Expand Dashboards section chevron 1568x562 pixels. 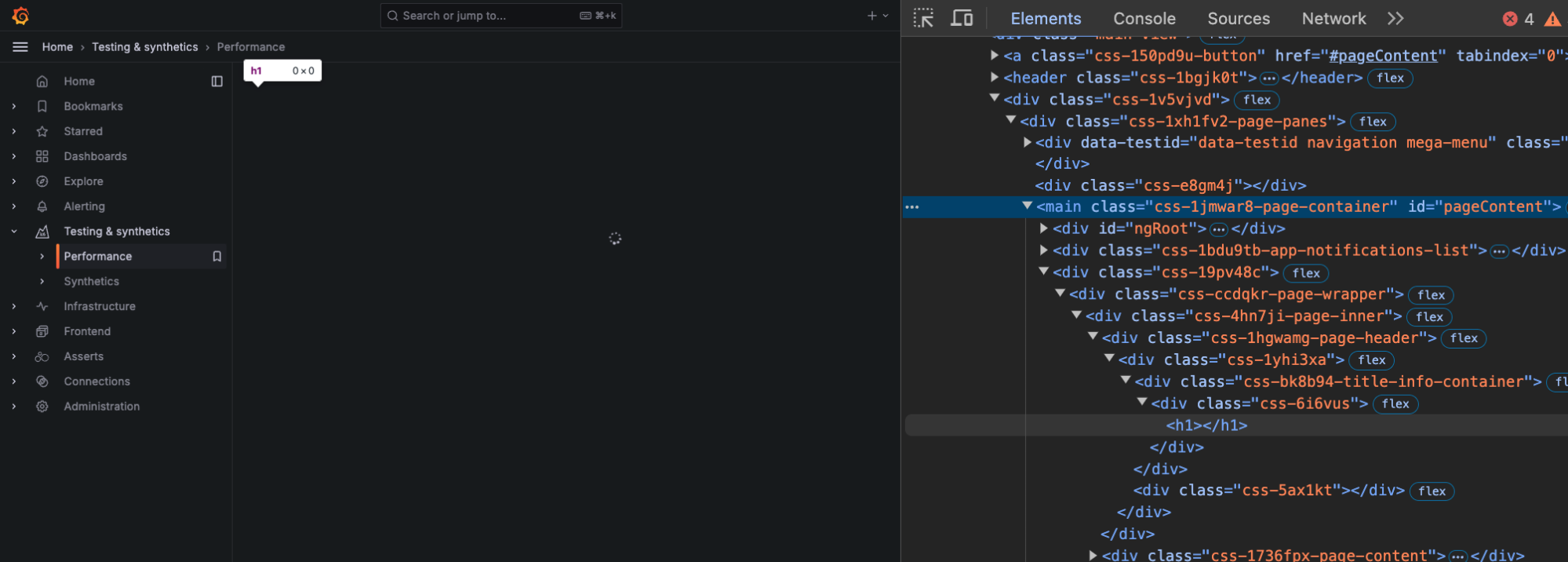tap(14, 157)
